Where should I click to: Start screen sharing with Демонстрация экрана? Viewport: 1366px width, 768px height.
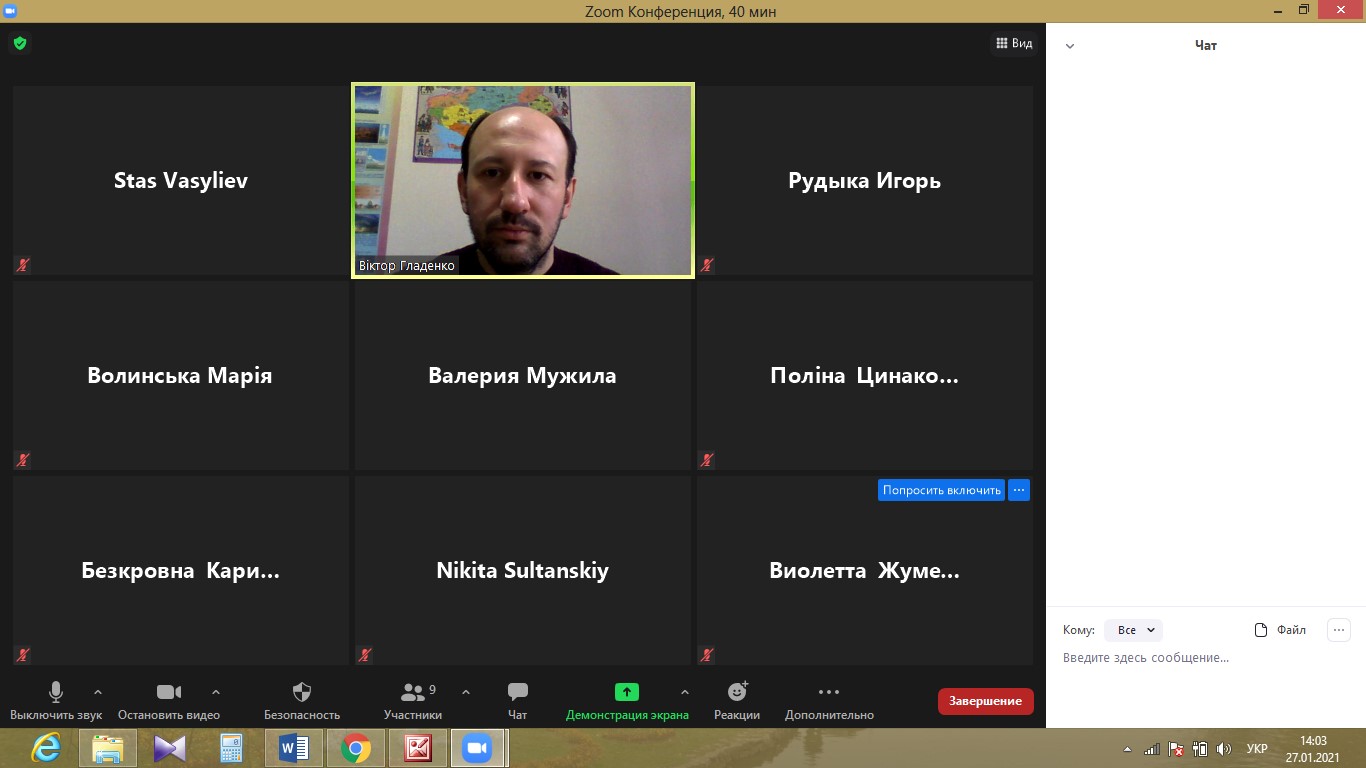[x=626, y=692]
